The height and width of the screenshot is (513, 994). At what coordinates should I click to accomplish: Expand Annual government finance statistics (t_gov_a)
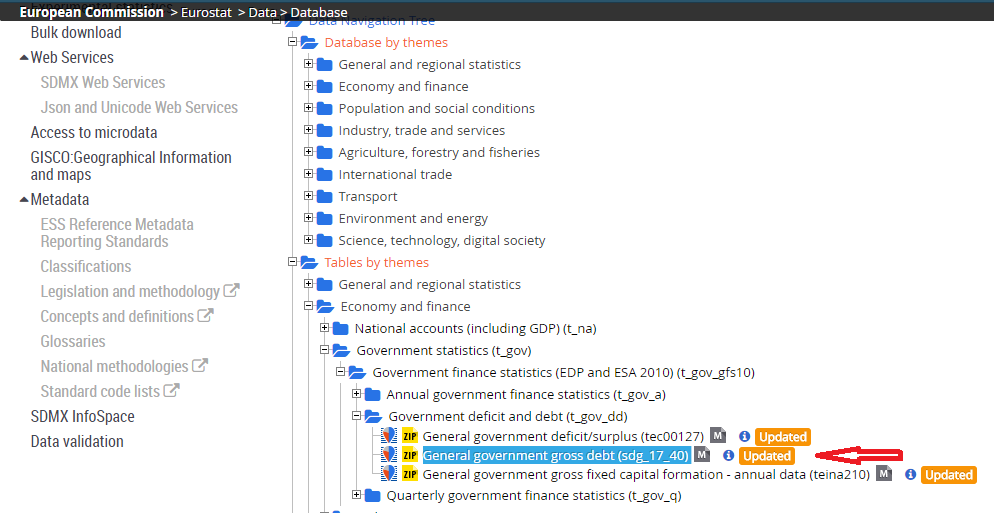tap(356, 394)
